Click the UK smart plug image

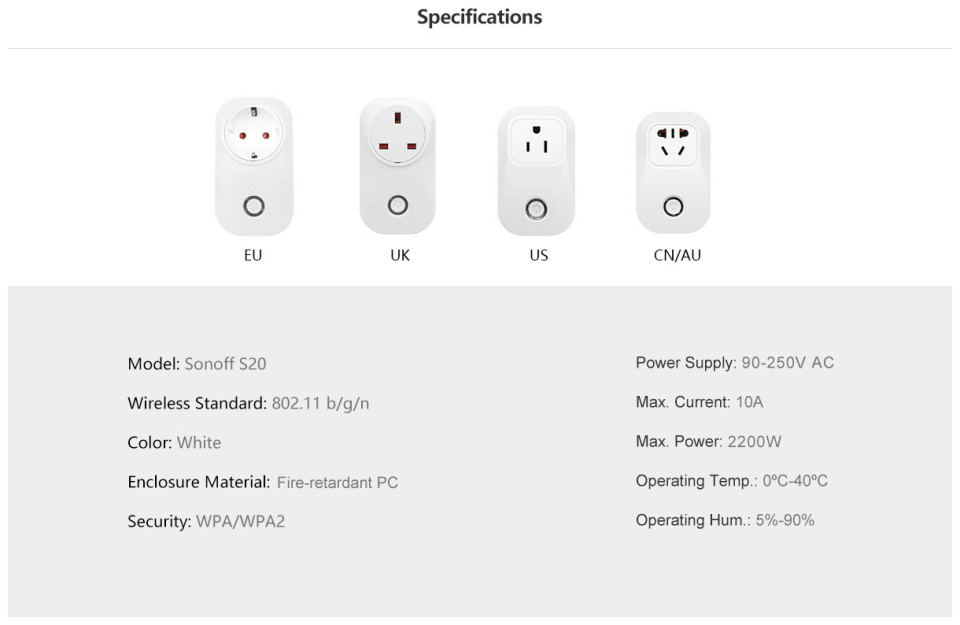397,165
